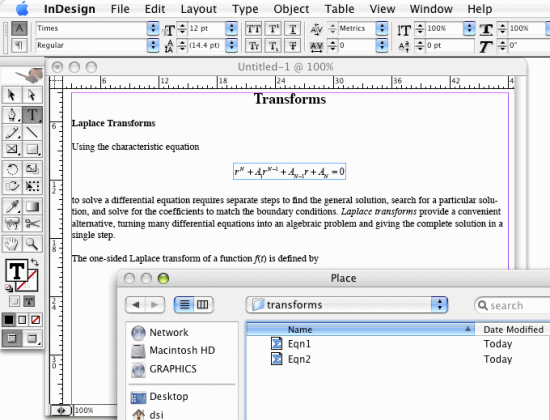
Task: Click the Fill color swatch
Action: [x=16, y=271]
